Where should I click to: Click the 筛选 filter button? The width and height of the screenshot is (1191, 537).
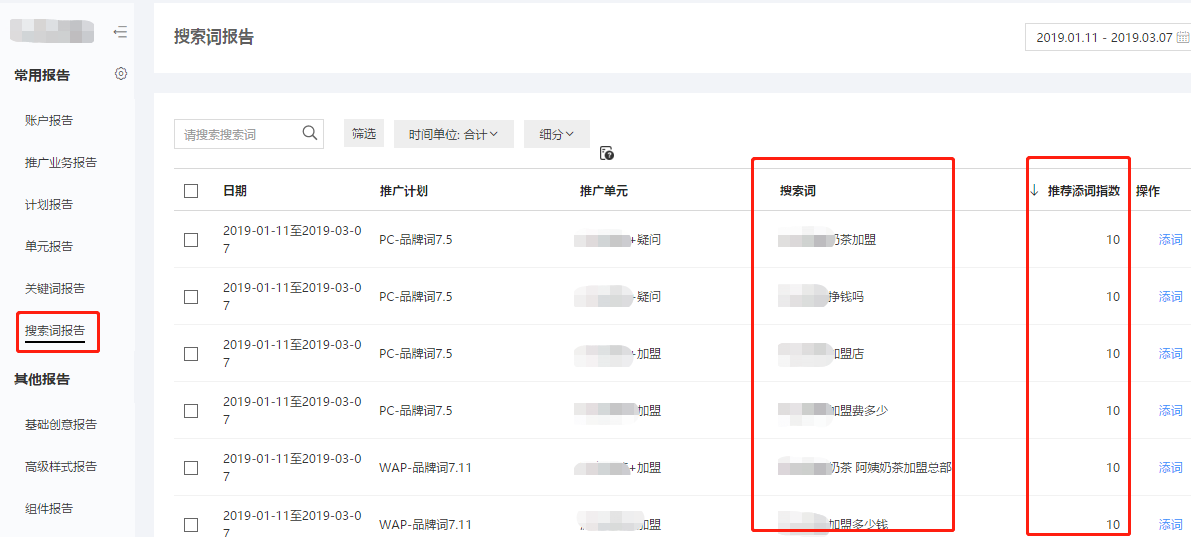point(364,133)
